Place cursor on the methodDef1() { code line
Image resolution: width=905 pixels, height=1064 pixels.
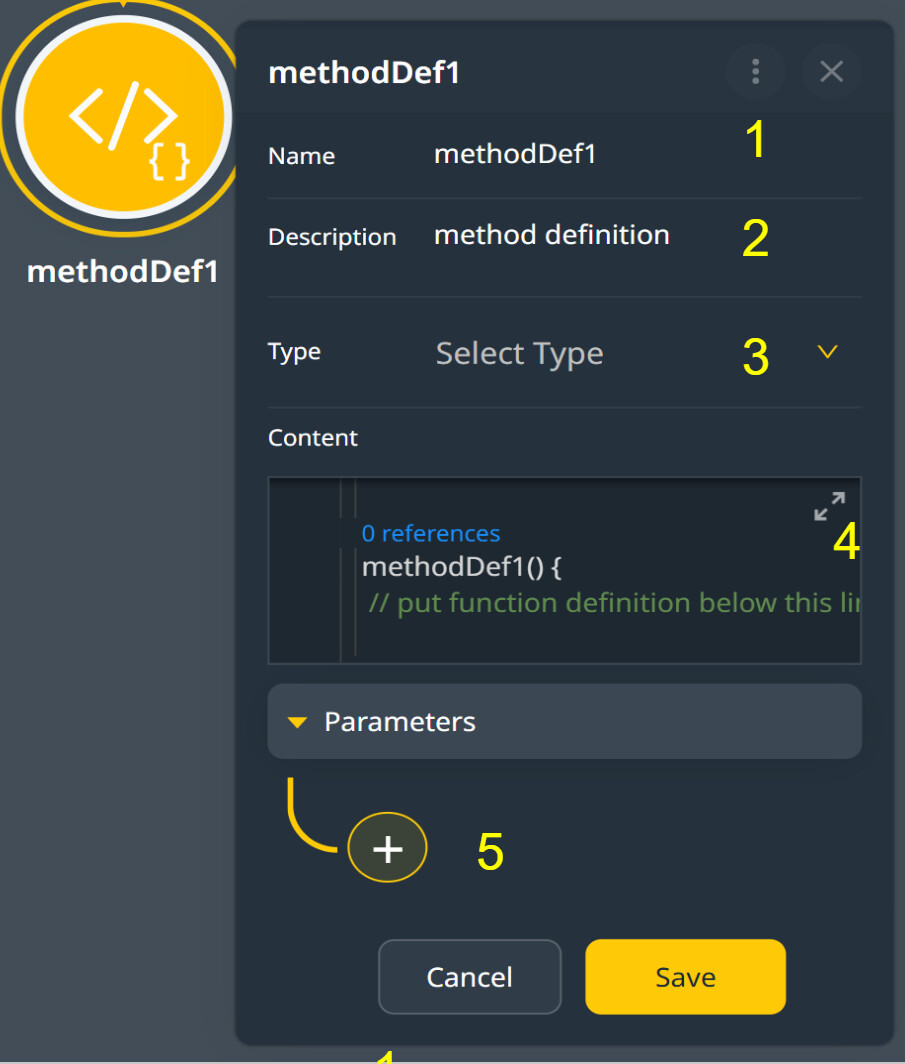461,567
